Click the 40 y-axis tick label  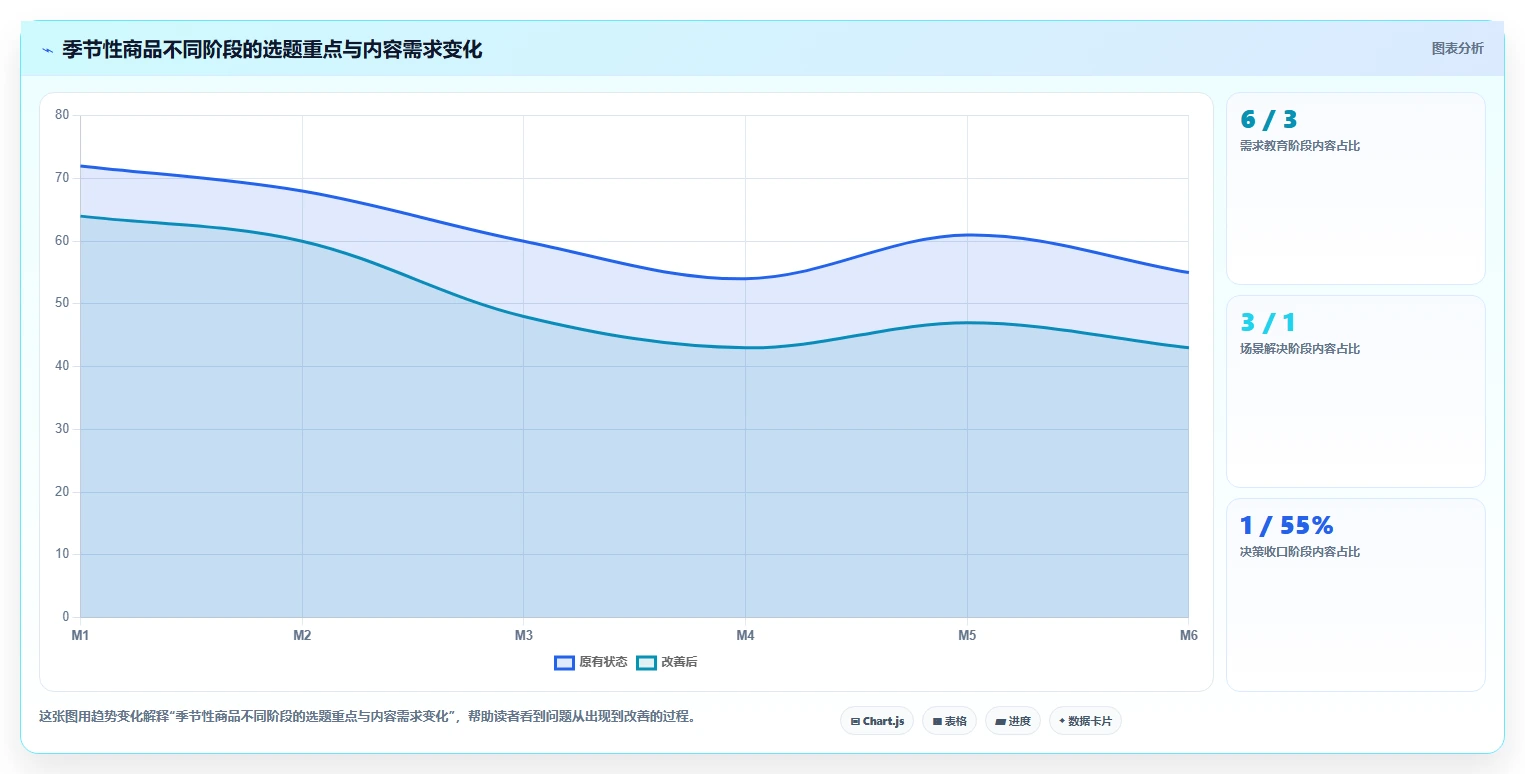tap(62, 366)
